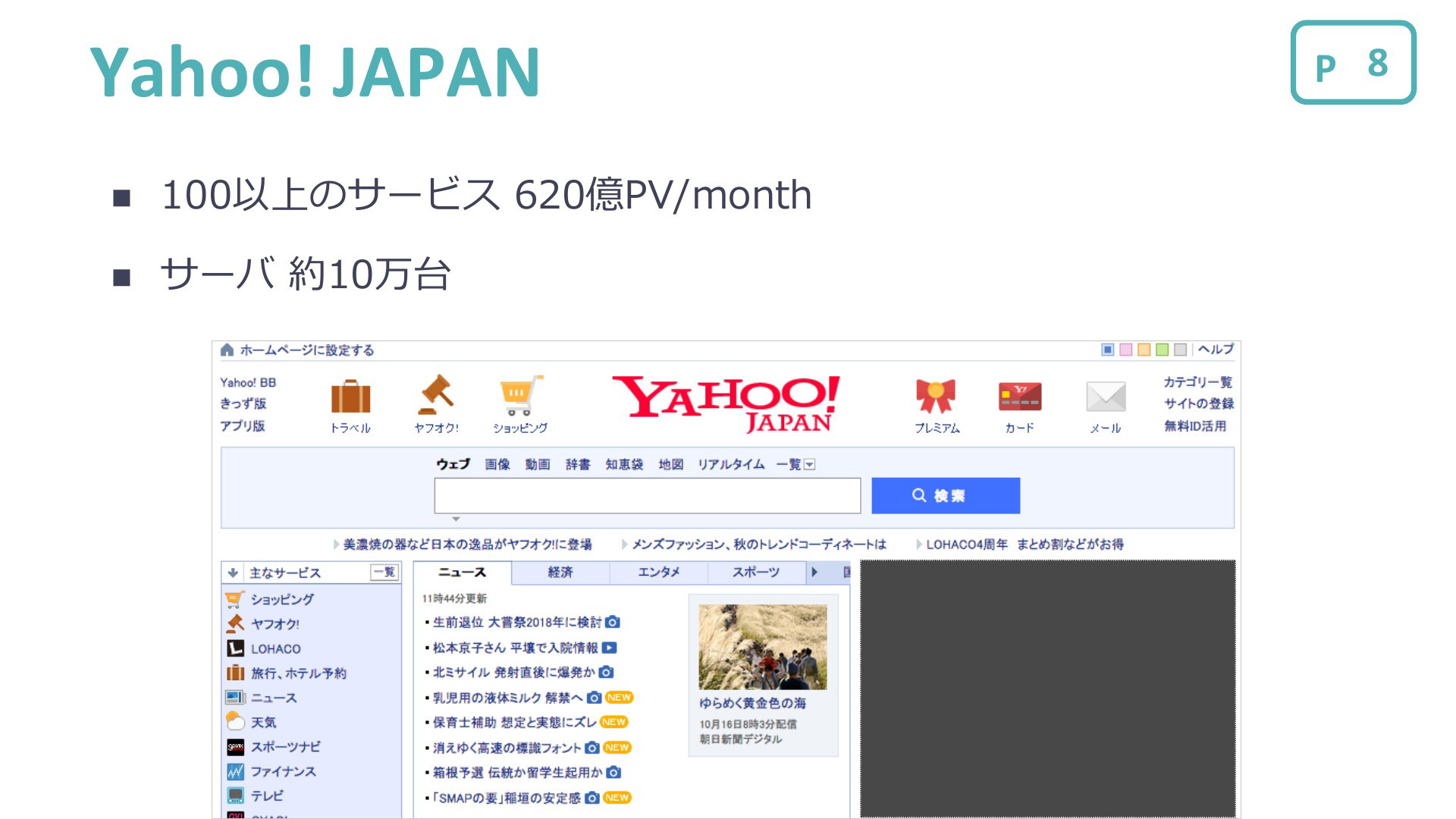
Task: Open the アプリ版 link
Action: (x=243, y=425)
